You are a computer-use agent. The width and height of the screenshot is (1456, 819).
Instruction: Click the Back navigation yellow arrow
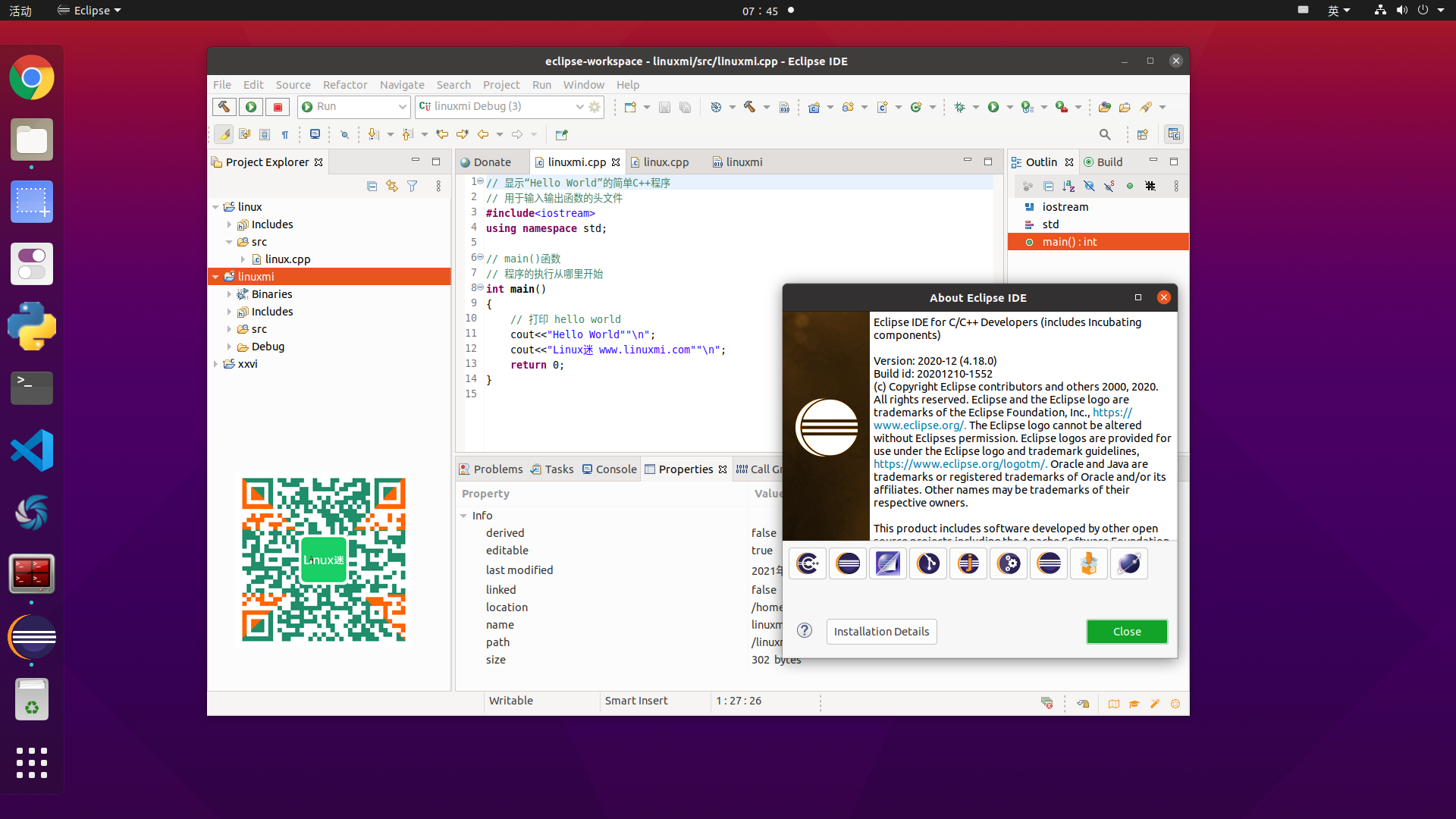(483, 134)
